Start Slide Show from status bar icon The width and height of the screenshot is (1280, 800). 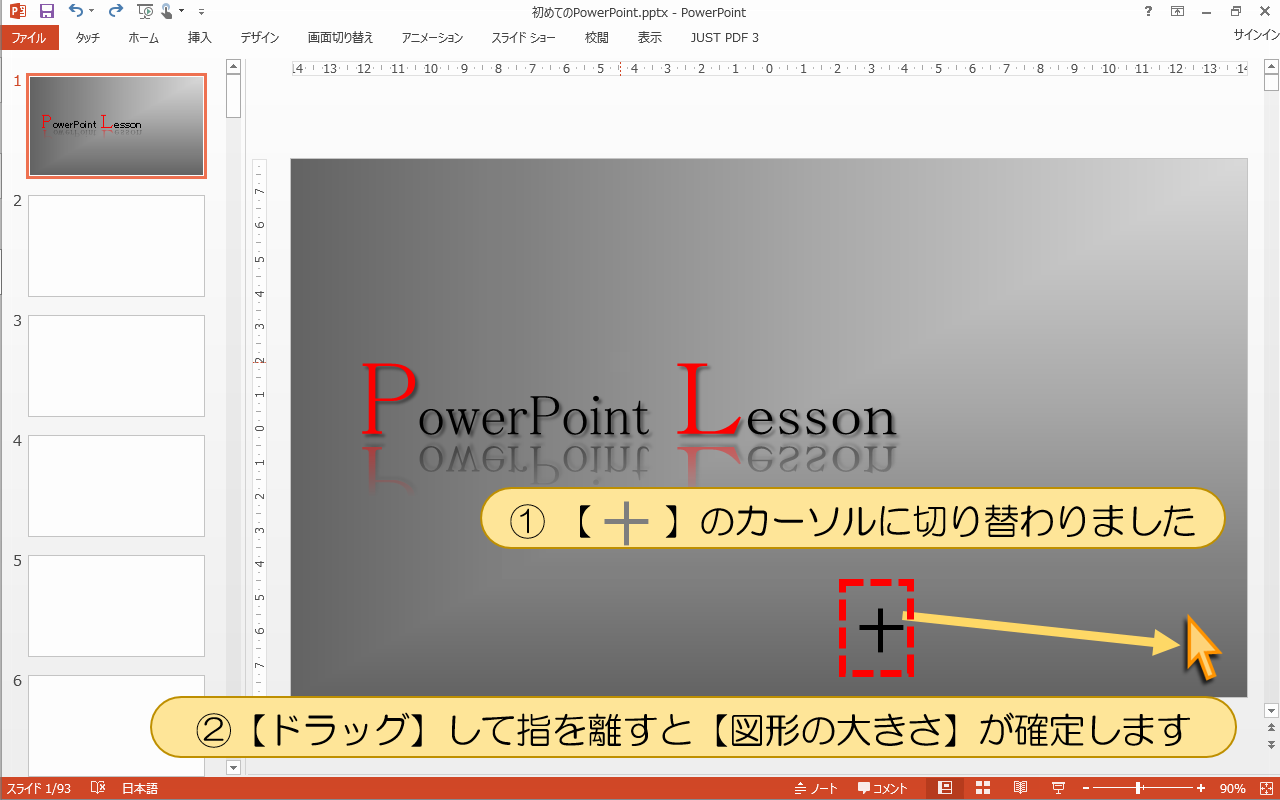1059,788
